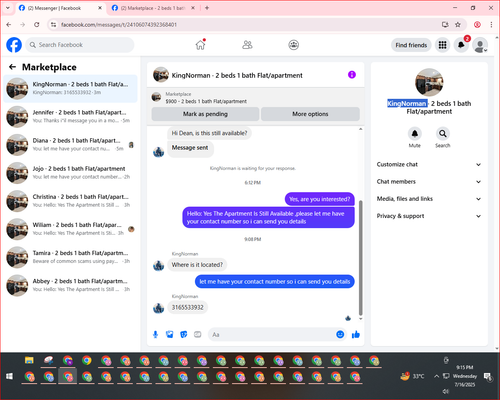Screen dimensions: 500x400
Task: View site information icon in address bar
Action: point(53,25)
